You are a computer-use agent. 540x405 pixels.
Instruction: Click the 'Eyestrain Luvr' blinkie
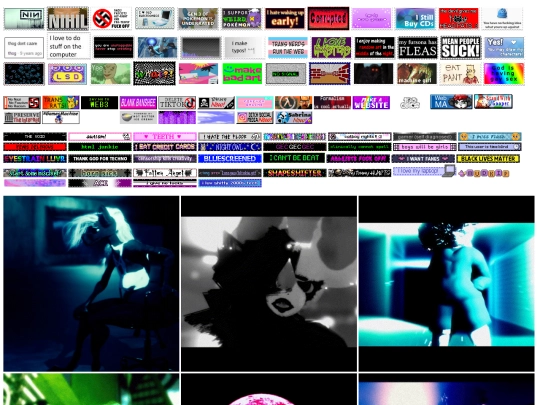(x=35, y=159)
